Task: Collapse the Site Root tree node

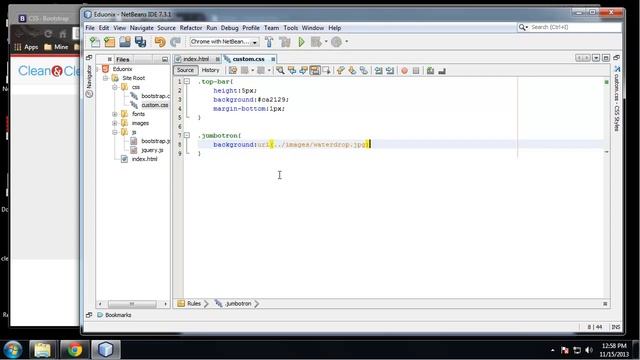Action: coord(105,78)
